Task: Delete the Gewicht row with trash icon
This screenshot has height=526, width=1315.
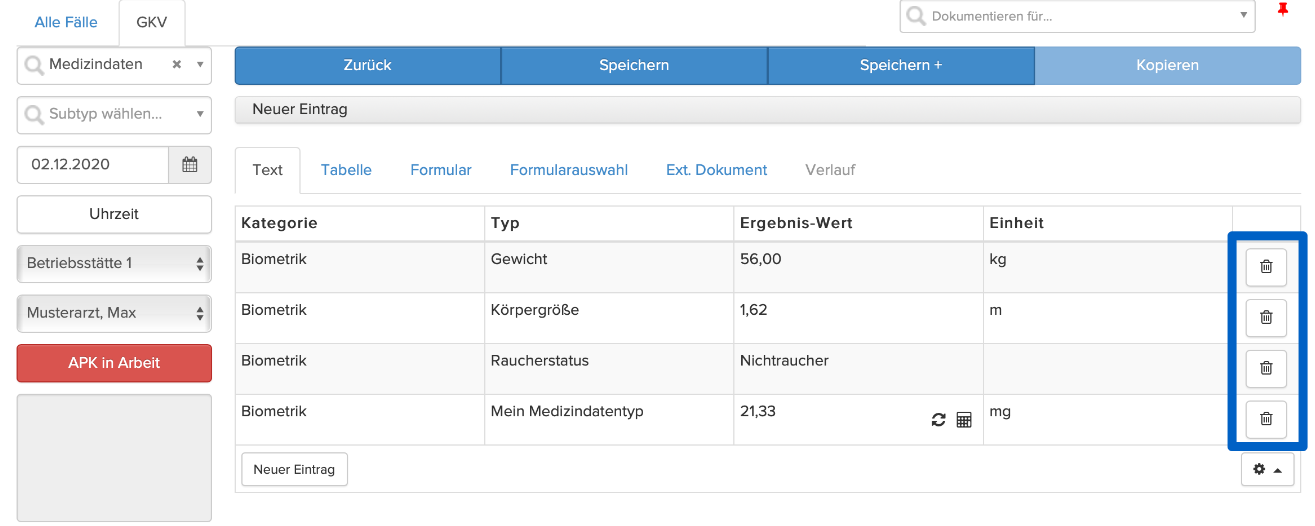Action: pyautogui.click(x=1265, y=266)
